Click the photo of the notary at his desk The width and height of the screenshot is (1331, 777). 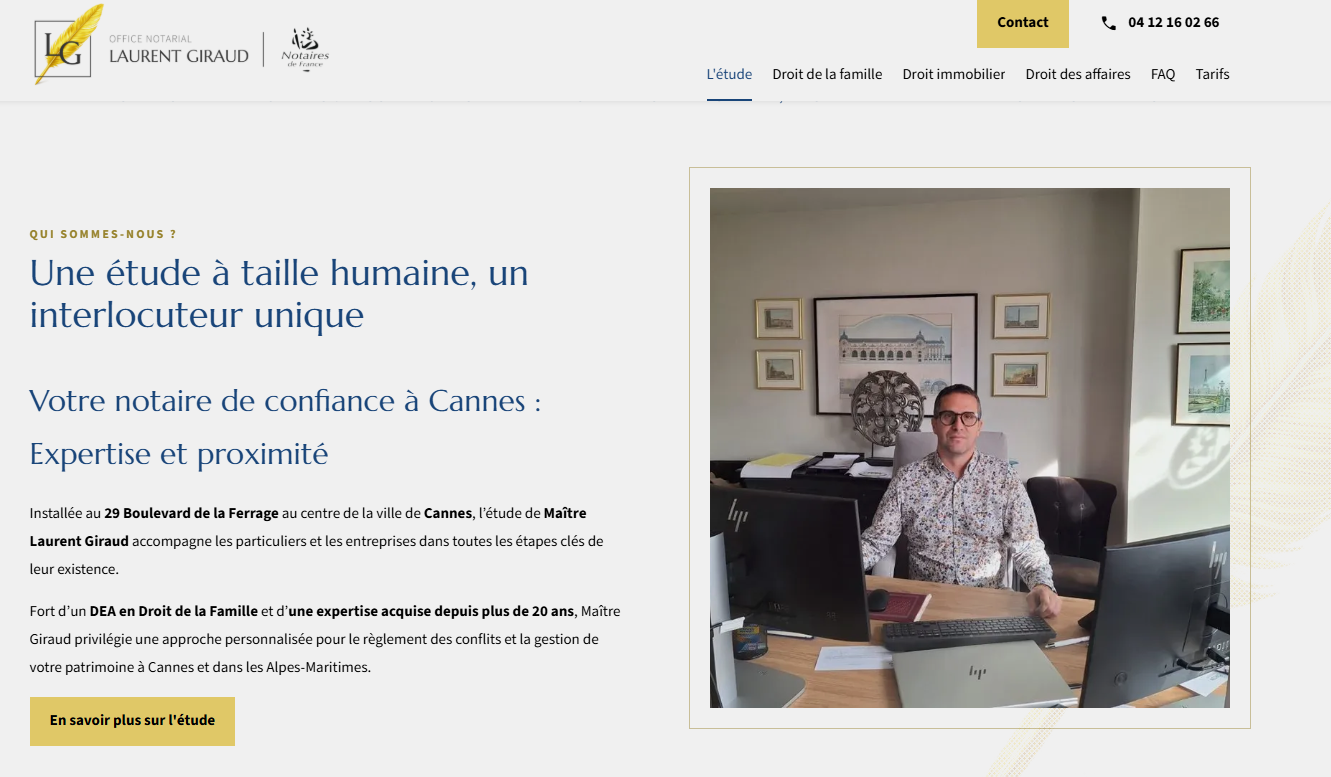tap(970, 448)
